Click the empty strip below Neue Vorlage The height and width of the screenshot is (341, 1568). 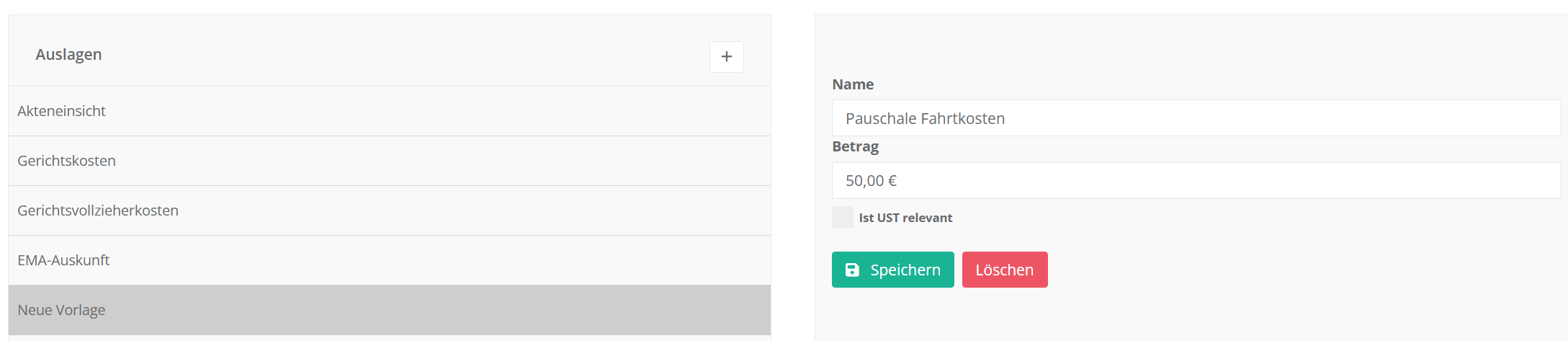pos(389,338)
